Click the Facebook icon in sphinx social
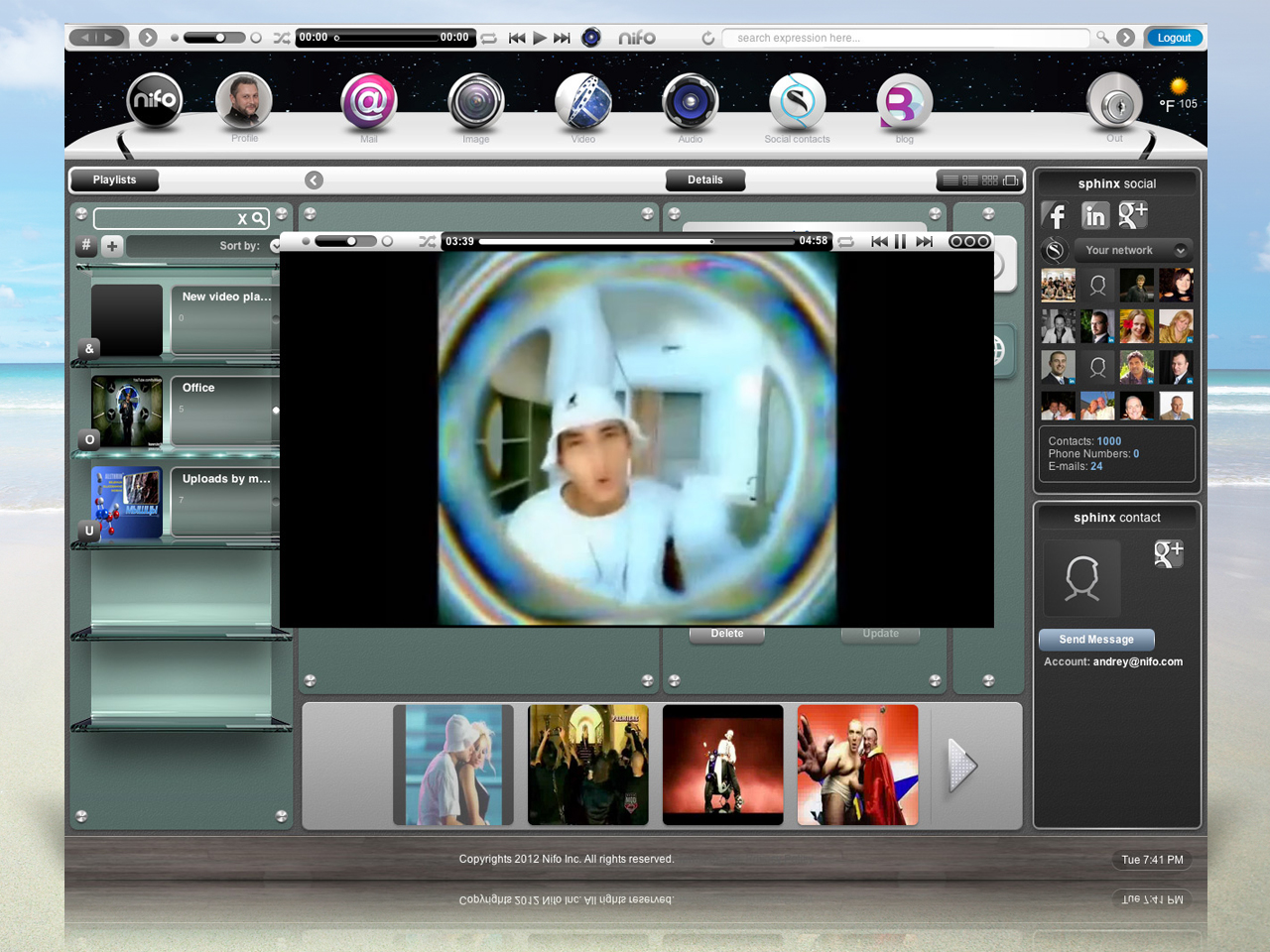The image size is (1270, 952). click(x=1056, y=215)
